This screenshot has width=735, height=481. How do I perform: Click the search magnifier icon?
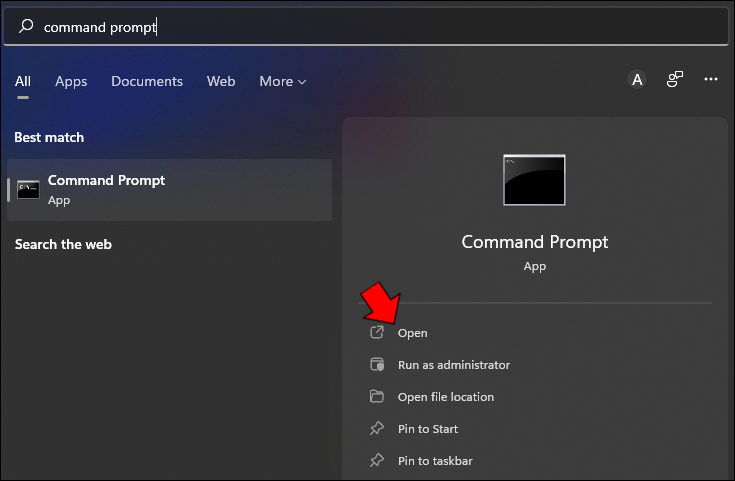pos(26,28)
